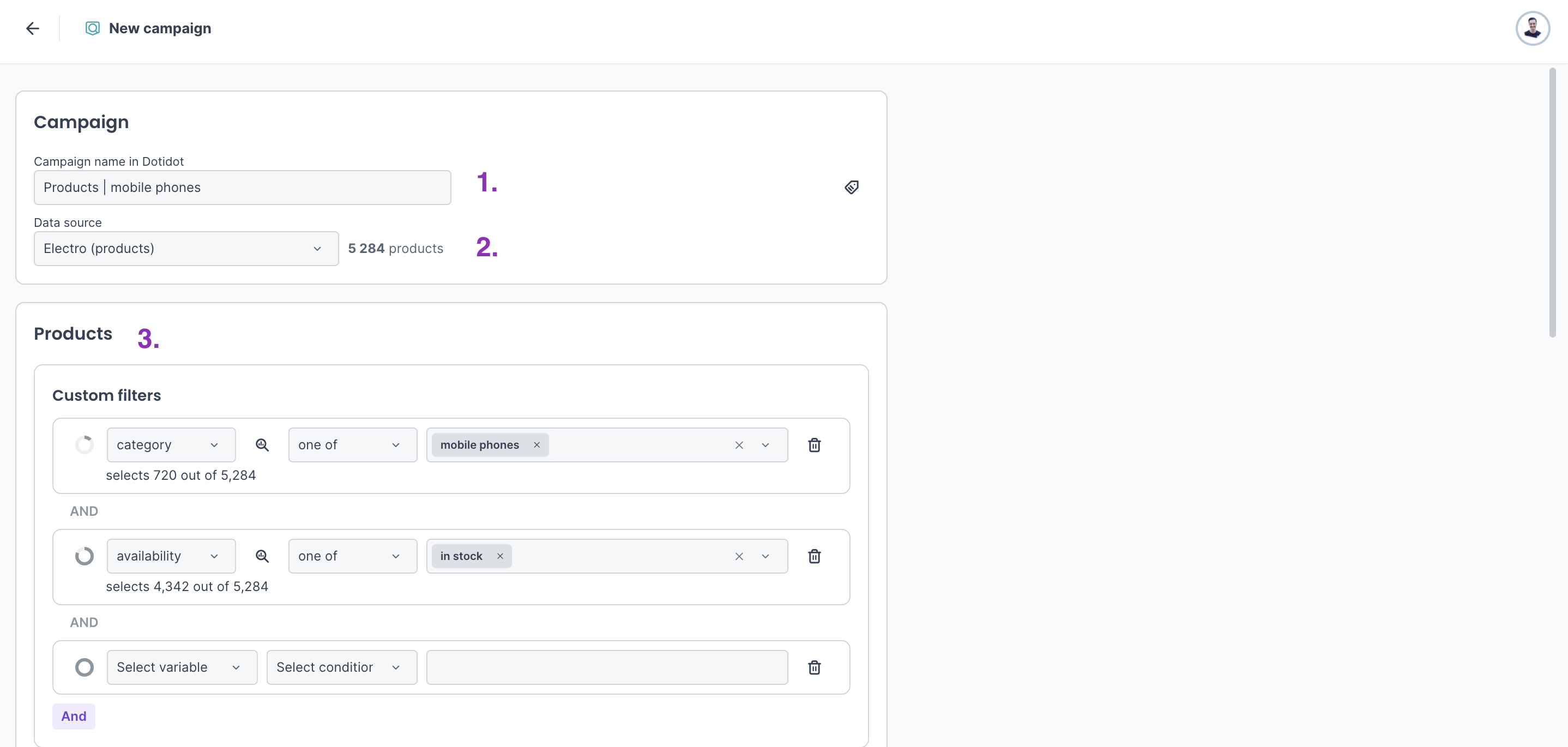Viewport: 1568px width, 747px height.
Task: Open the Data source dropdown
Action: (186, 249)
